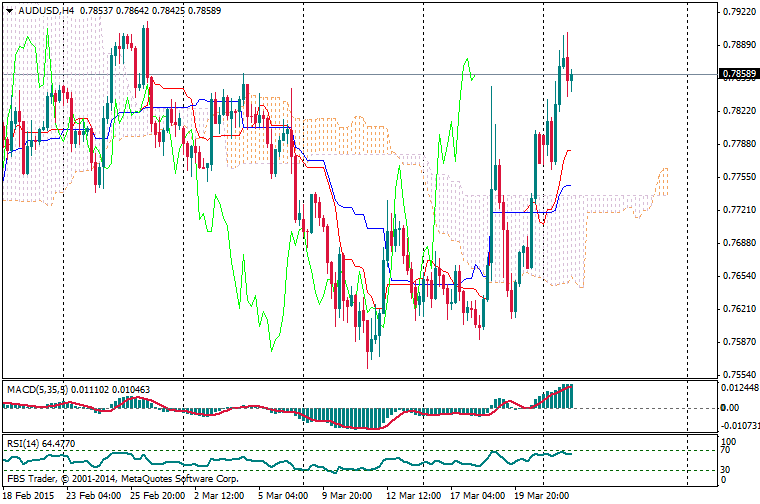
Task: Click the latest MACD histogram bar
Action: coord(572,396)
